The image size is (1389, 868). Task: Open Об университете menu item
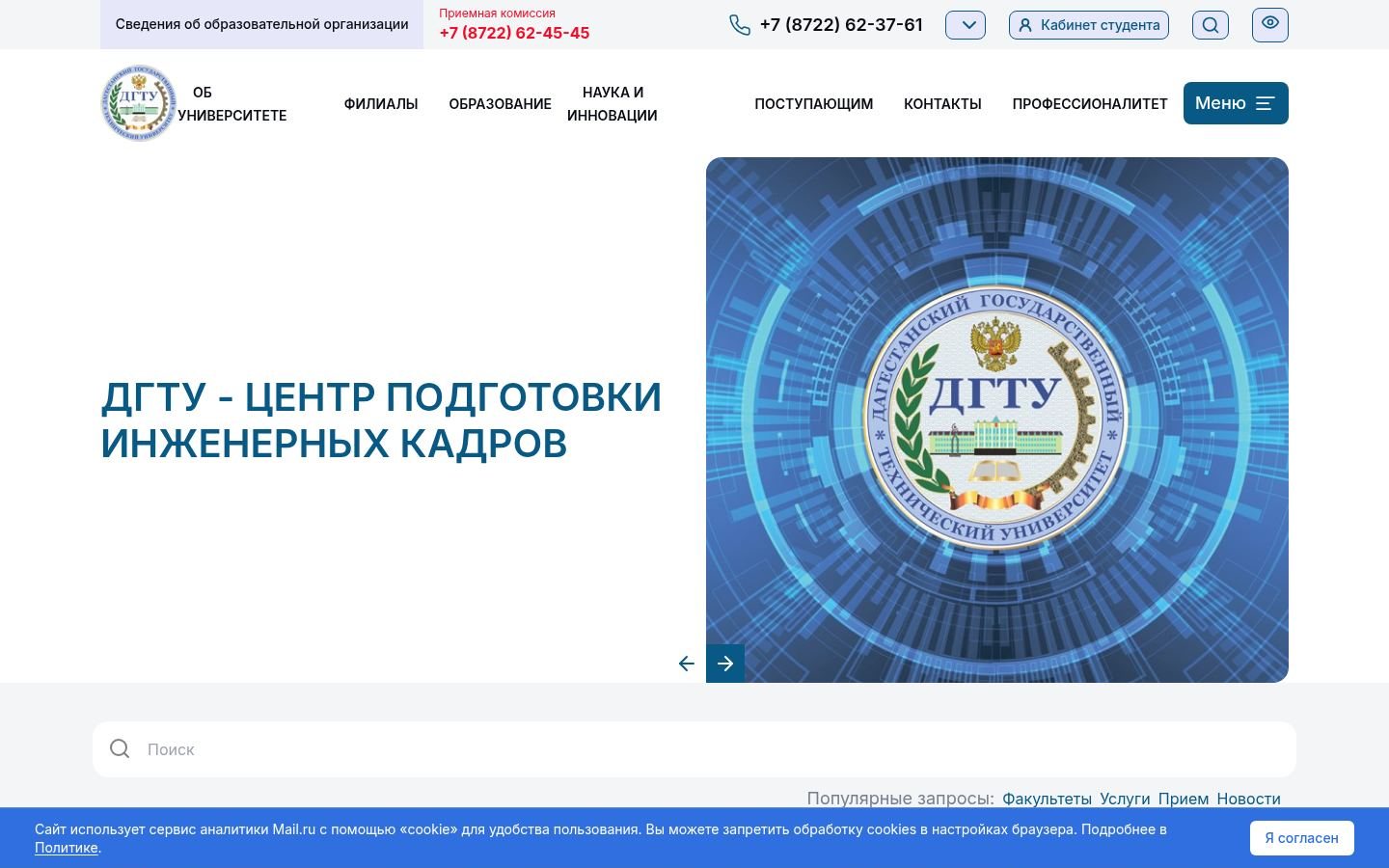pos(232,103)
